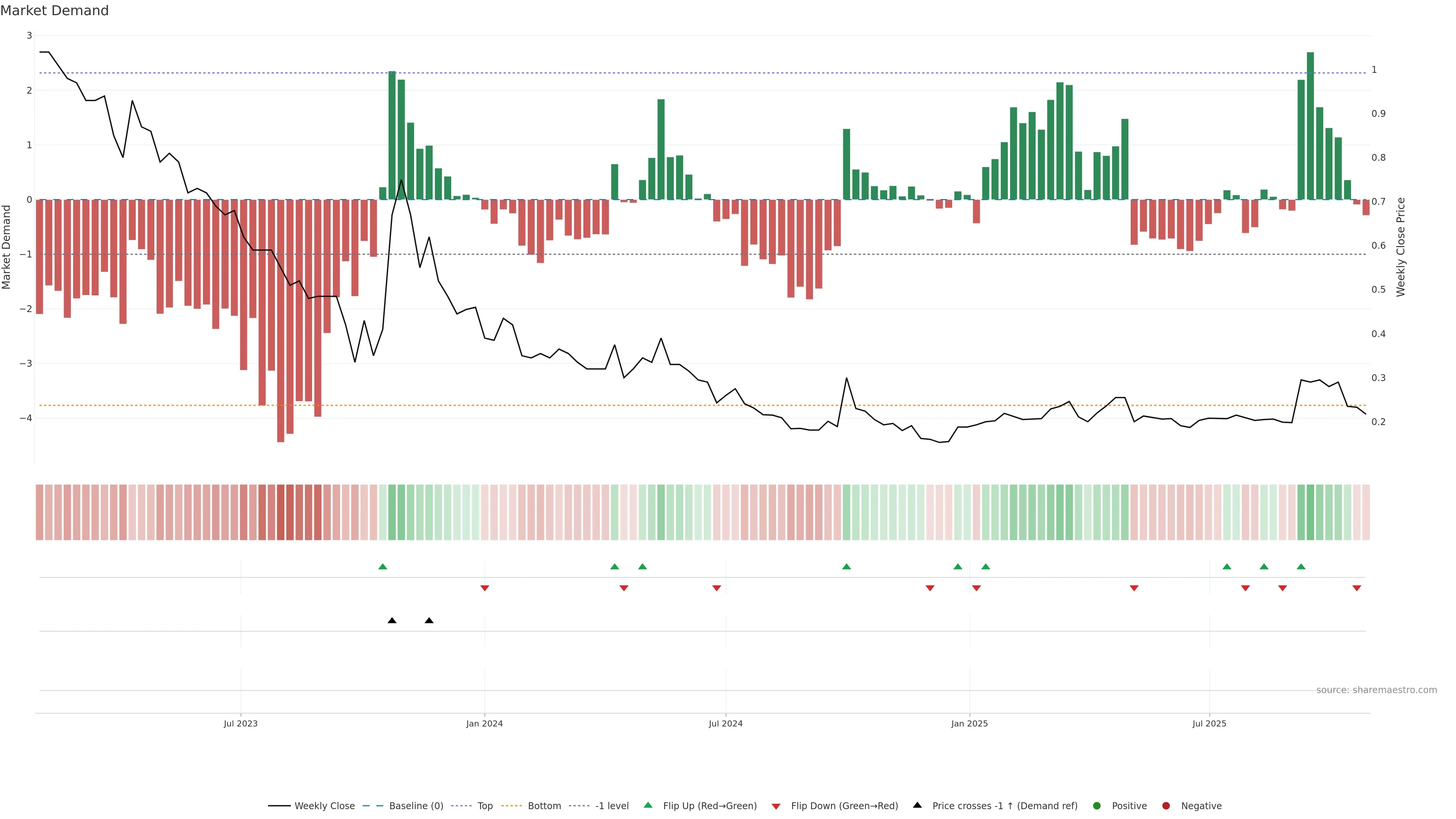Click the Jul 2024 x-axis label

(725, 723)
